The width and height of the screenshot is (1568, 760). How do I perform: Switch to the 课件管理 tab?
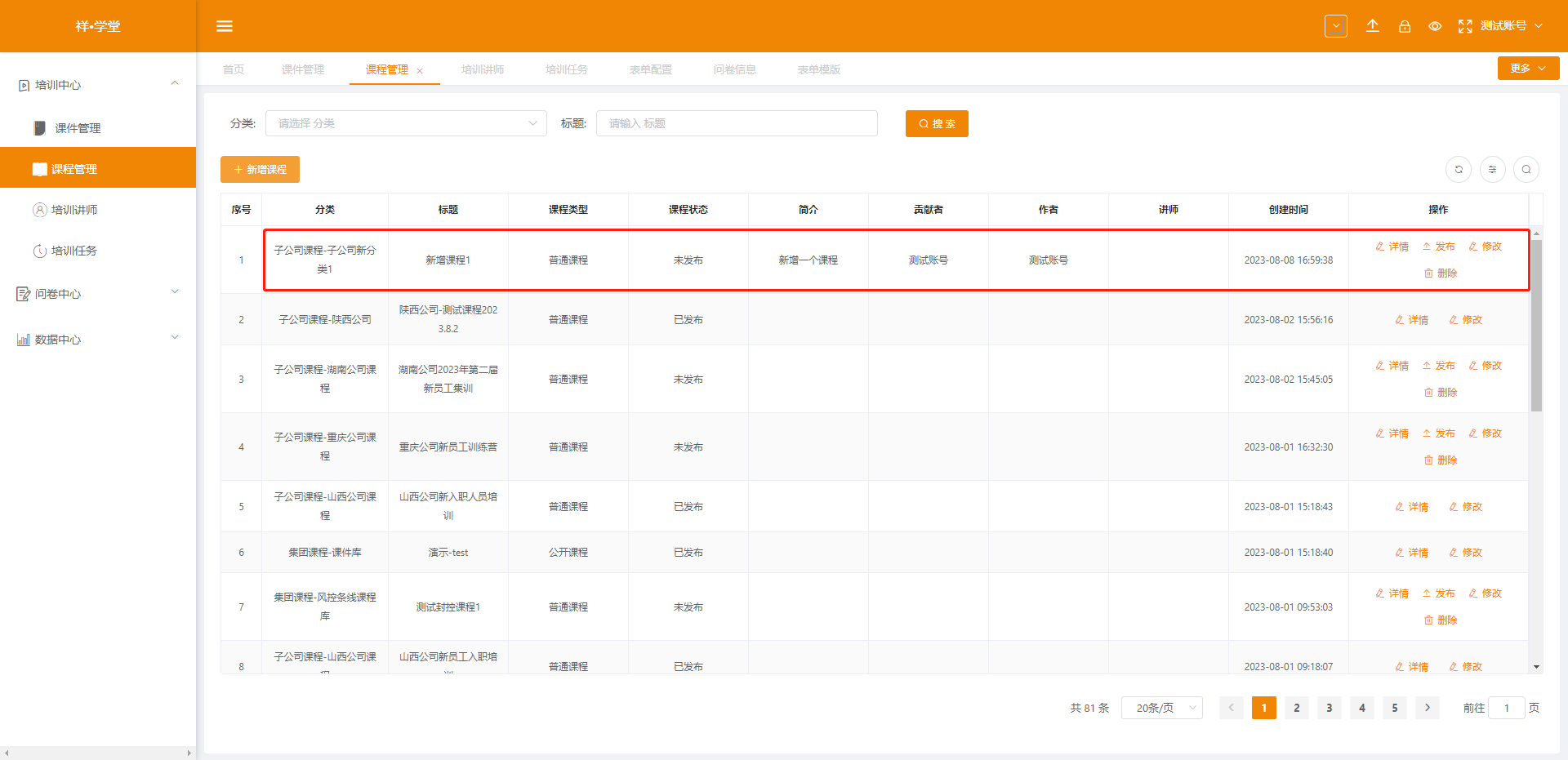(x=303, y=69)
